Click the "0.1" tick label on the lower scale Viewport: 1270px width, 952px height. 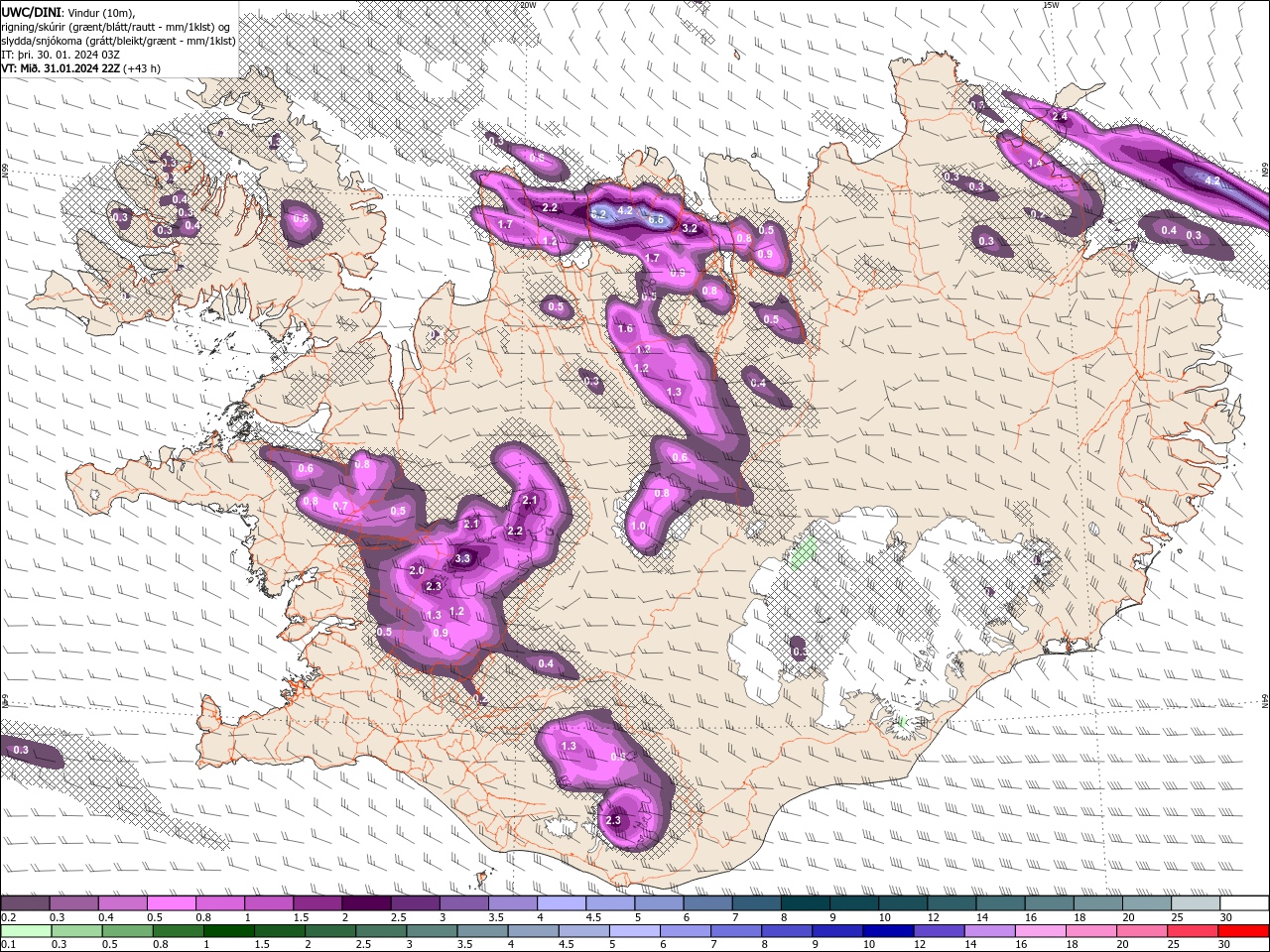(x=8, y=944)
